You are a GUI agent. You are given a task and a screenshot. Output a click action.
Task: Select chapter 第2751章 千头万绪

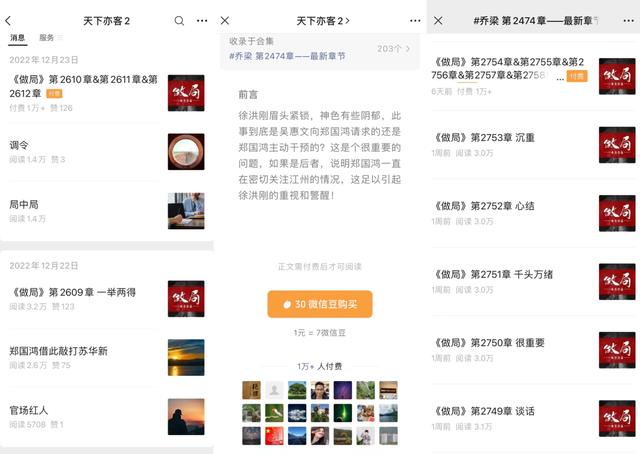495,275
